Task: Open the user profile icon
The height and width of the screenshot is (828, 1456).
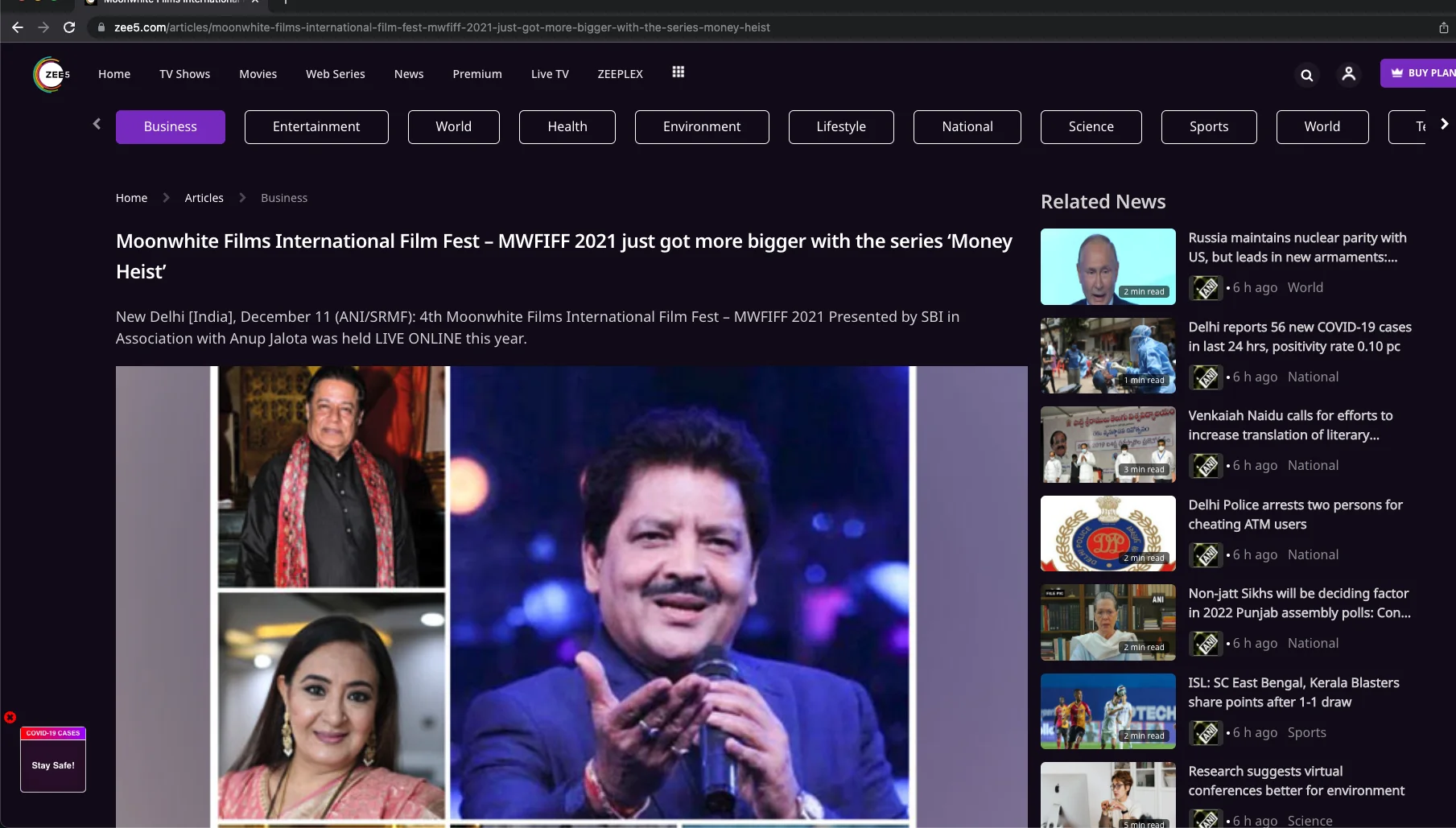Action: click(1349, 74)
